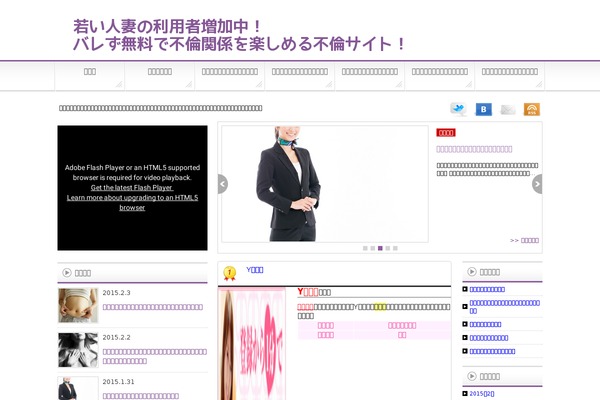
Task: Click 'Get the latest Flash Player' link
Action: (x=132, y=188)
